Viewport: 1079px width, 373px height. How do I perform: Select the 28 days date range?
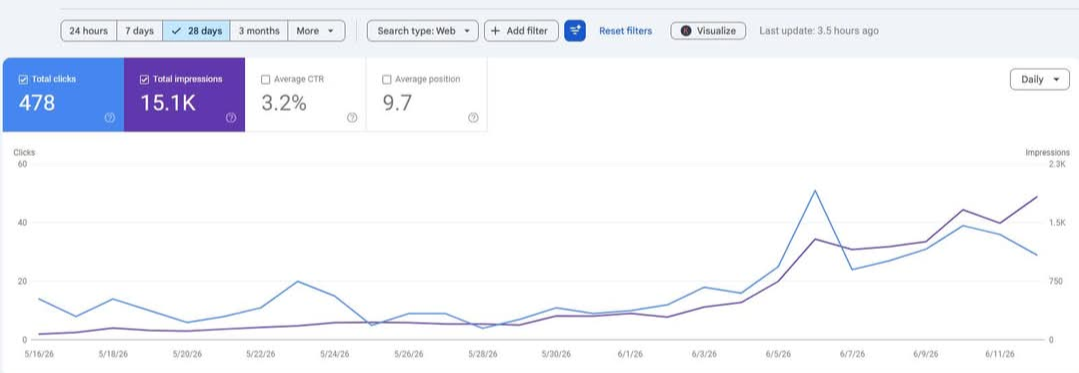click(x=197, y=31)
